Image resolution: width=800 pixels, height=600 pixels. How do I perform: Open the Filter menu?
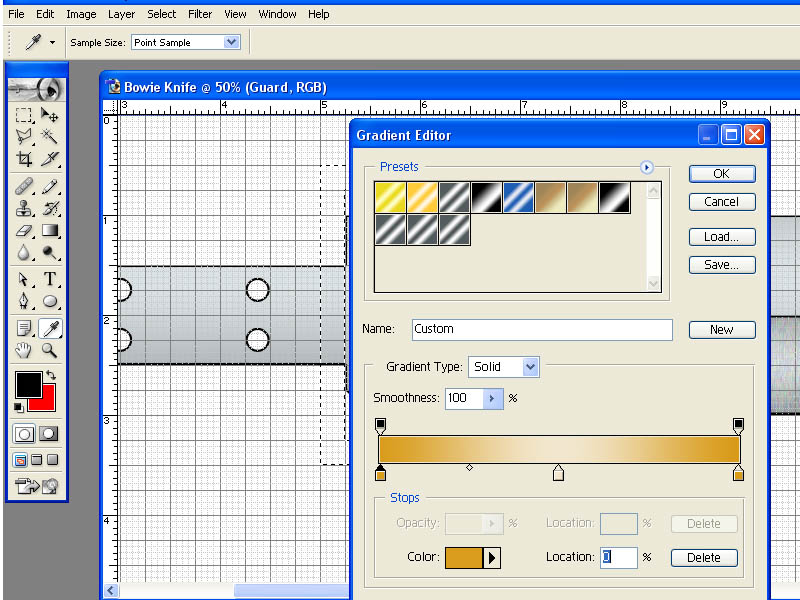coord(199,14)
